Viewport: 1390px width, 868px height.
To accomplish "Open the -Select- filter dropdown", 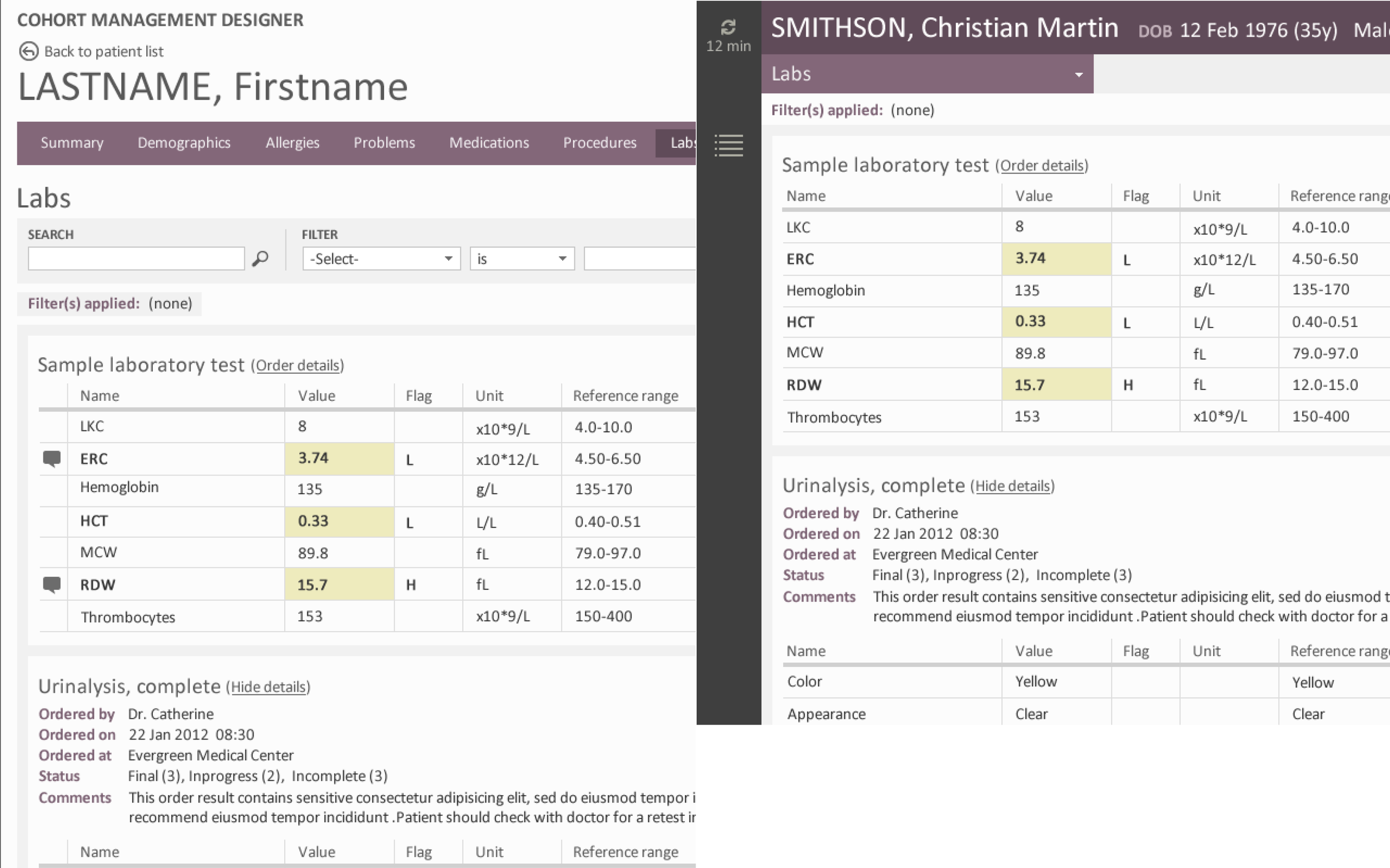I will (x=381, y=259).
